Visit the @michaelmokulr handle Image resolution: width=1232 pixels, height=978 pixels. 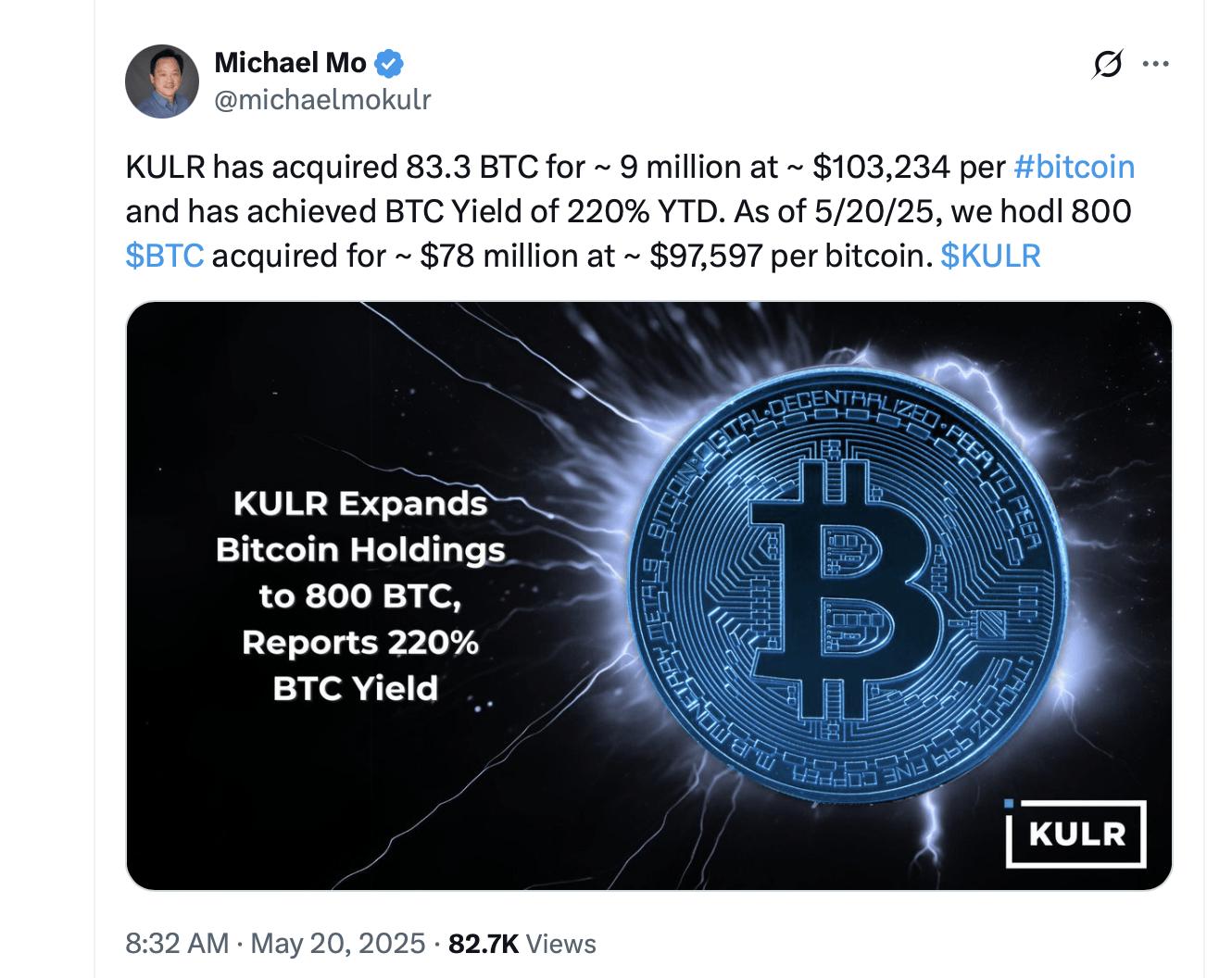322,99
